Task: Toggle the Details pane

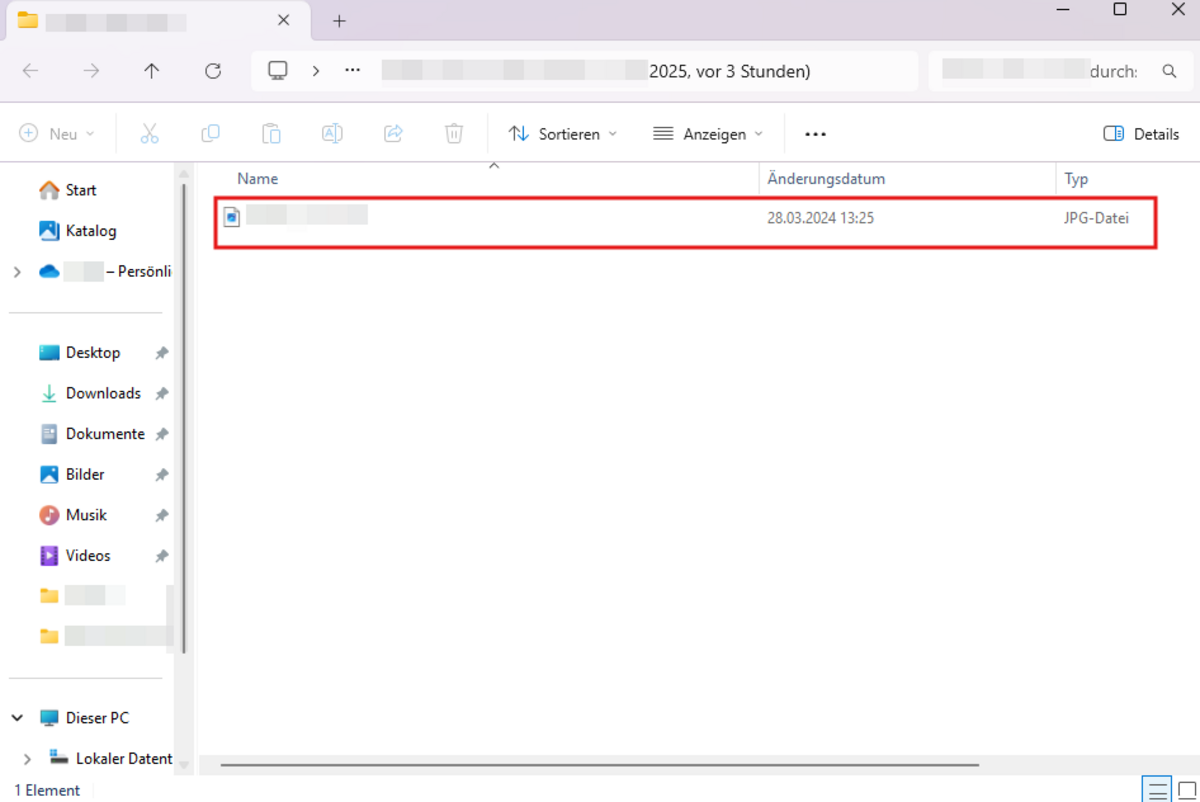Action: (x=1141, y=134)
